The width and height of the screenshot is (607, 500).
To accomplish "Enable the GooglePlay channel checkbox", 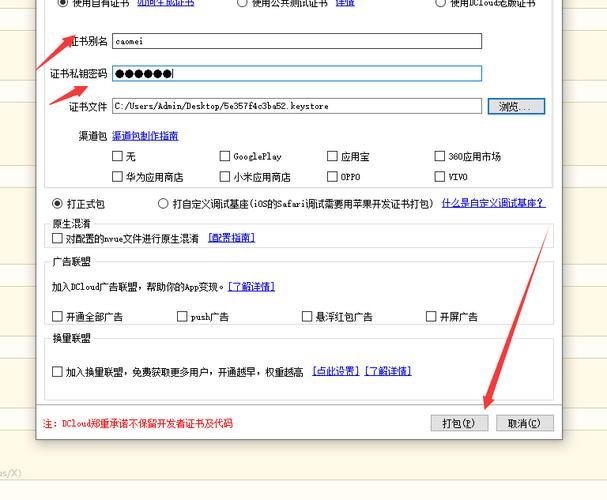I will click(x=225, y=156).
